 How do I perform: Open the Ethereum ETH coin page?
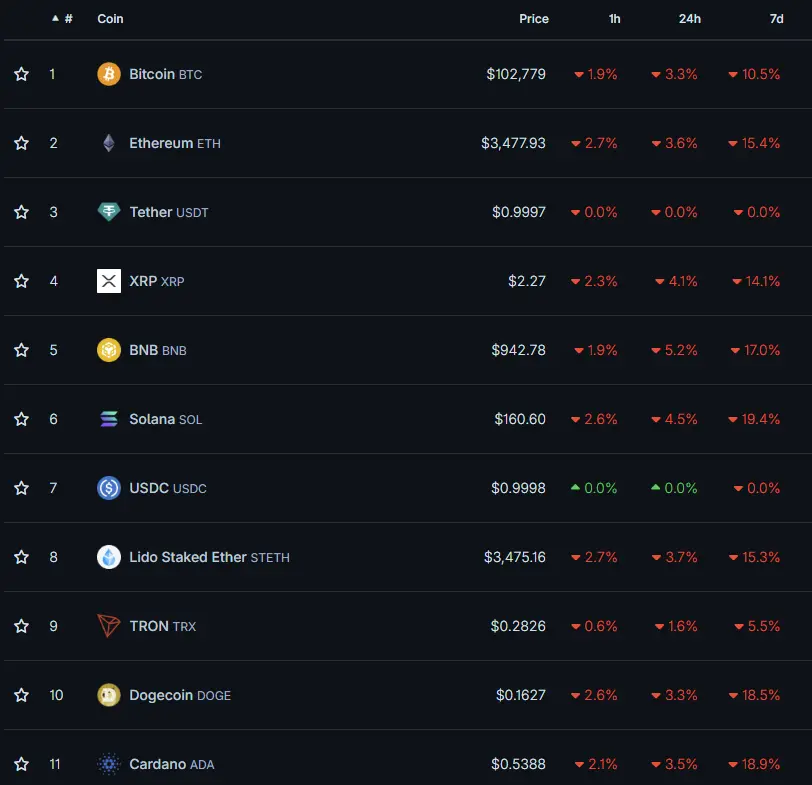click(175, 143)
